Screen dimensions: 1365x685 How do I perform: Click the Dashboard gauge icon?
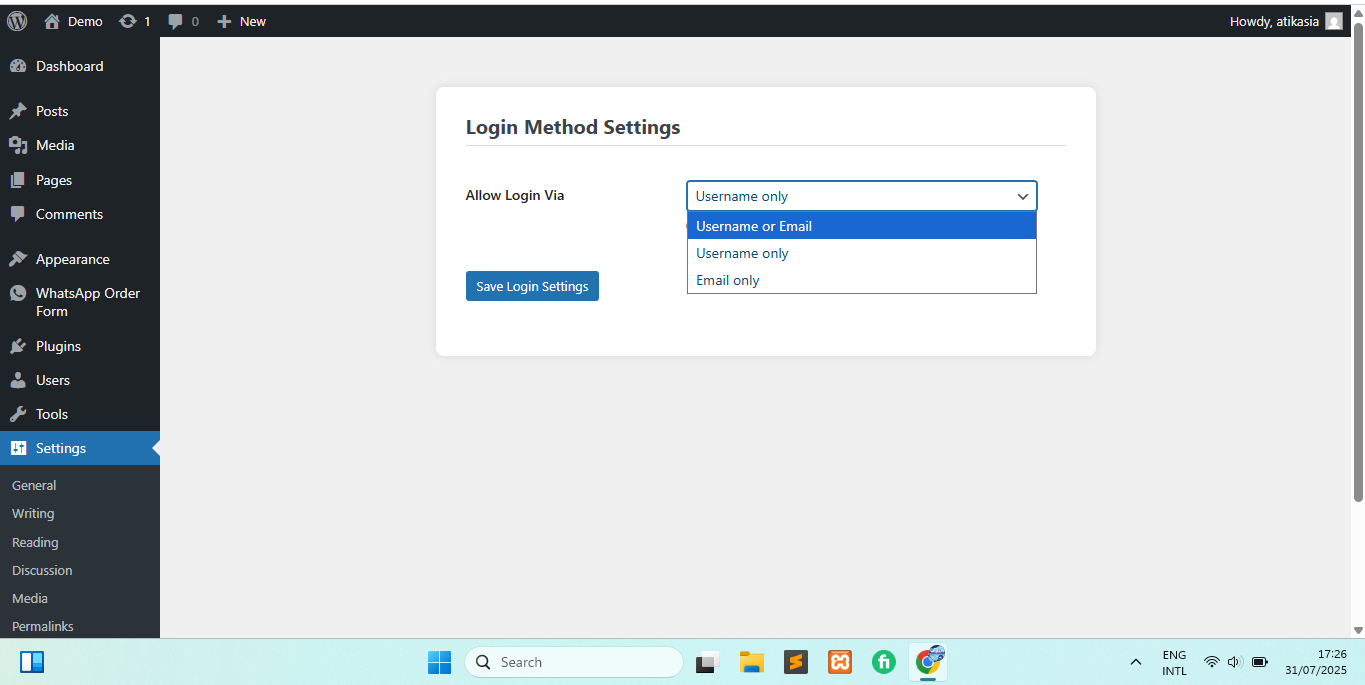(18, 66)
